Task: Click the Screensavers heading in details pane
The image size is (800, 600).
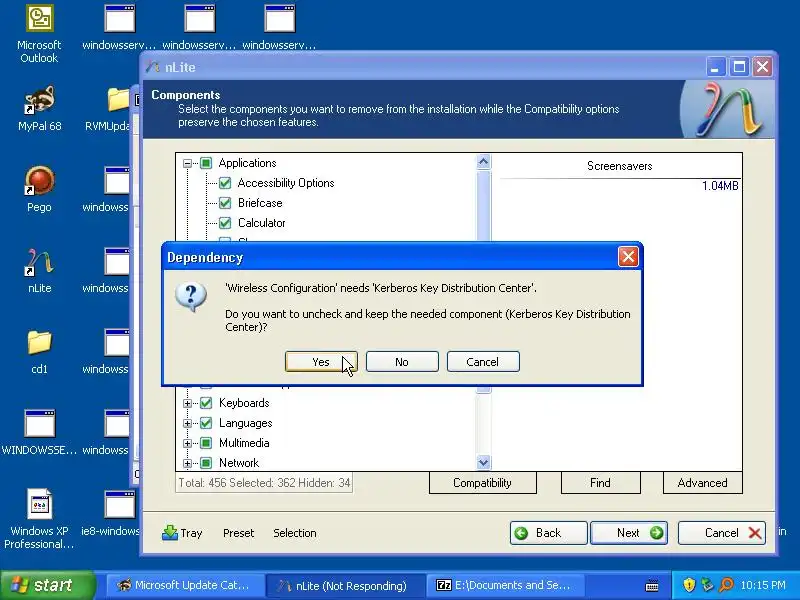Action: point(619,166)
